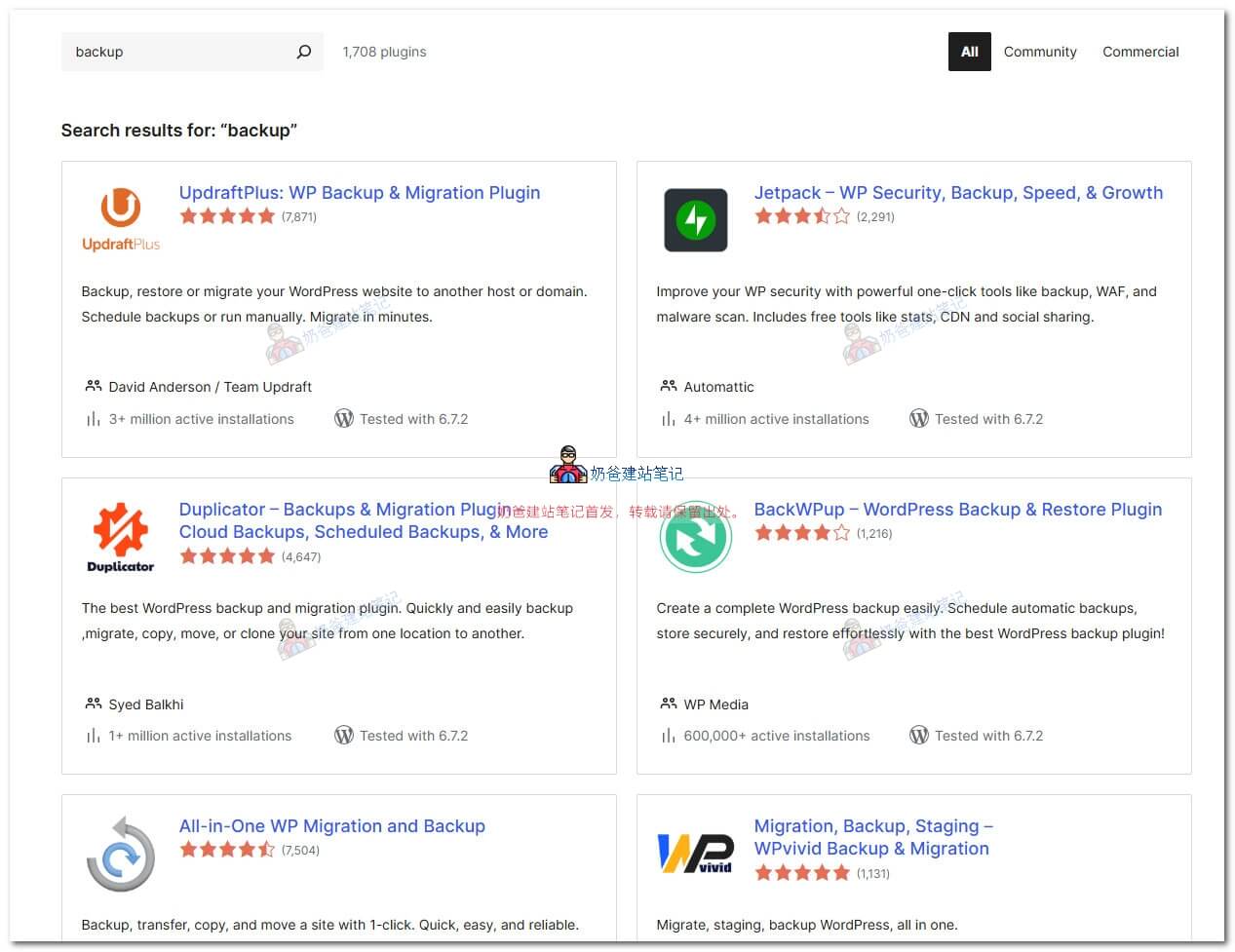This screenshot has height=952, width=1235.
Task: Open the WPvivid Backup & Migration link
Action: coord(871,849)
